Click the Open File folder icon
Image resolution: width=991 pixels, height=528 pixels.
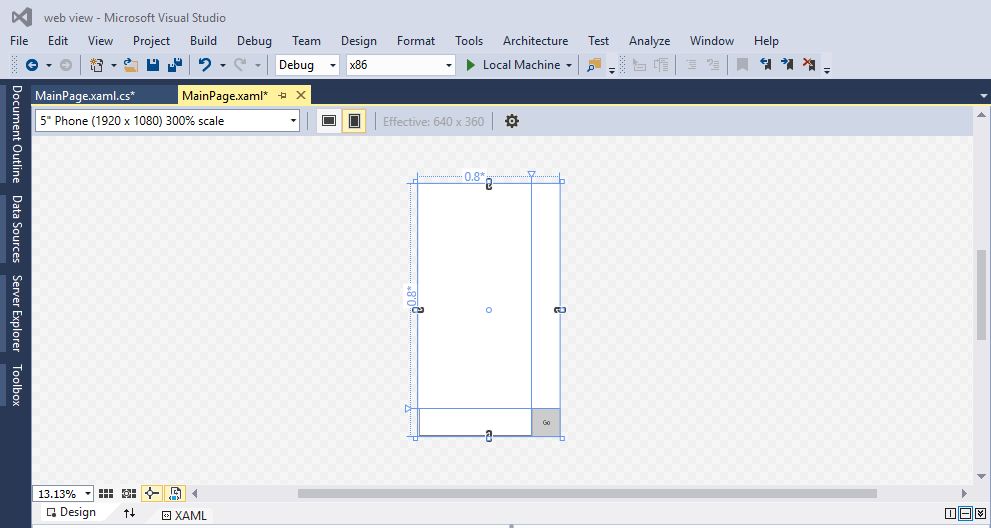pos(131,64)
